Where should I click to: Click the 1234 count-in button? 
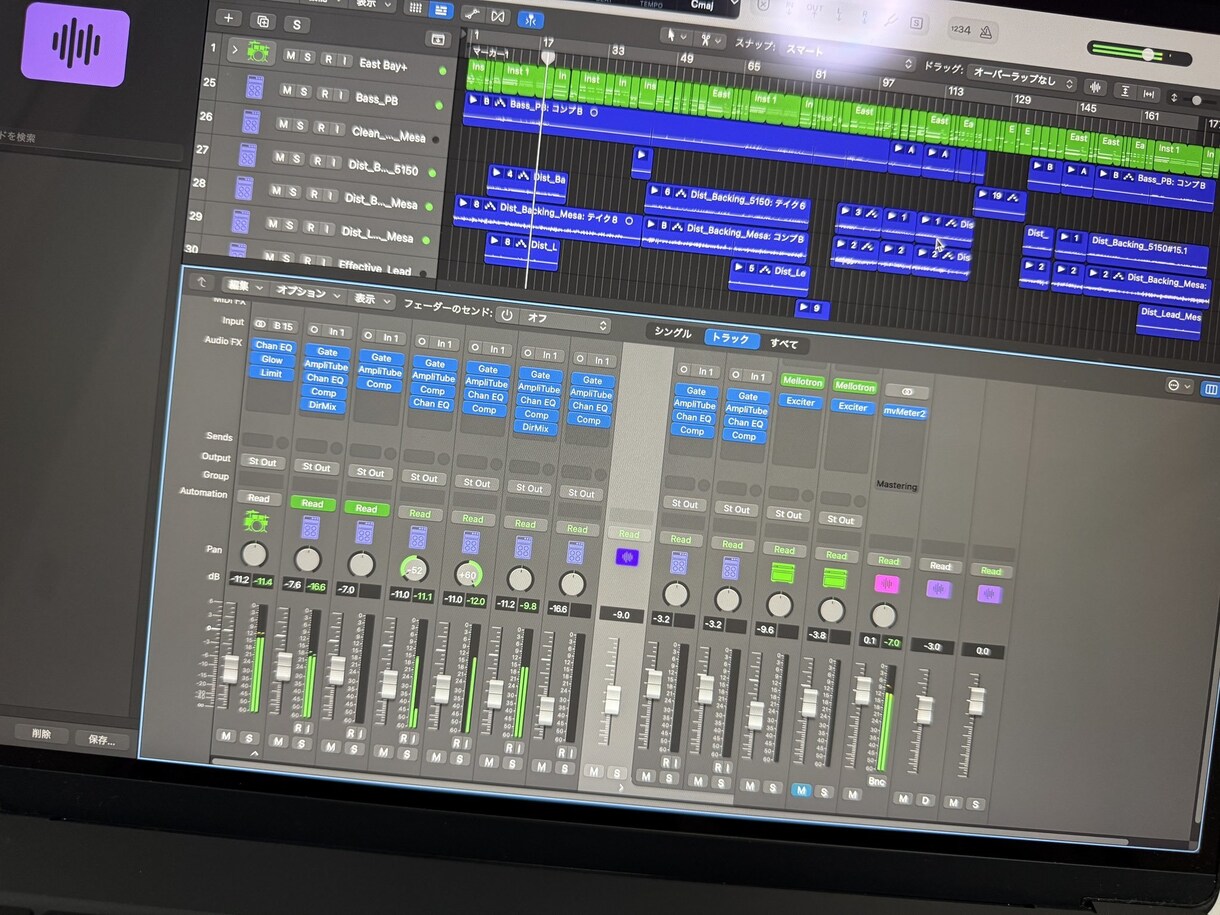960,30
